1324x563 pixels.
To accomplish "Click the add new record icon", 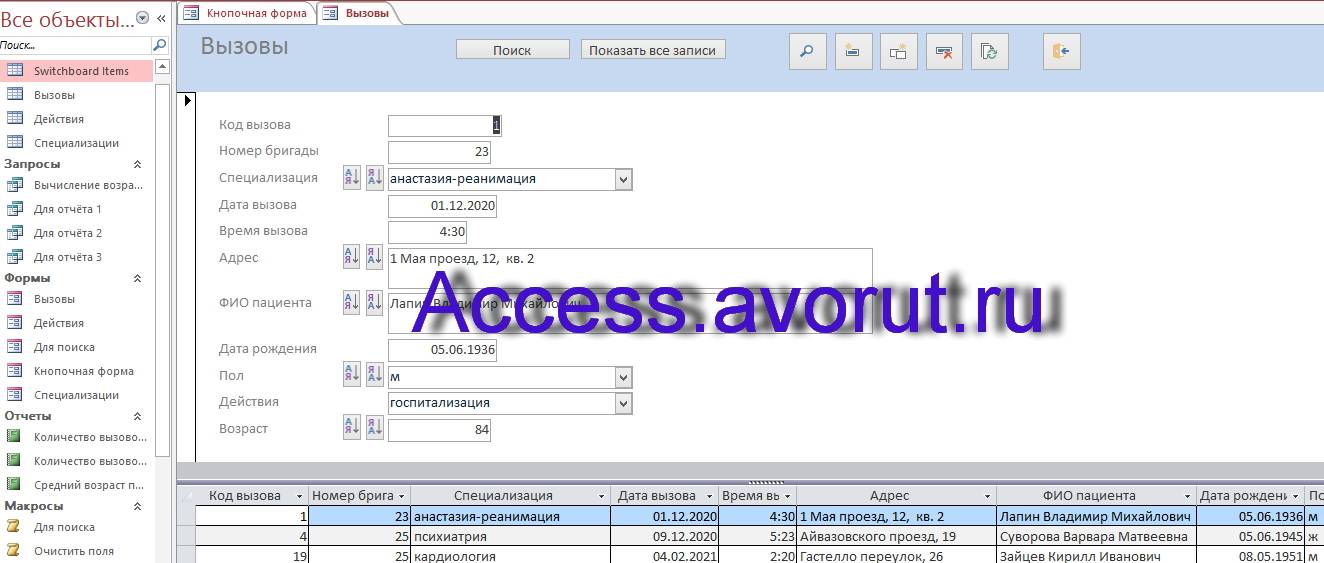I will [x=853, y=52].
